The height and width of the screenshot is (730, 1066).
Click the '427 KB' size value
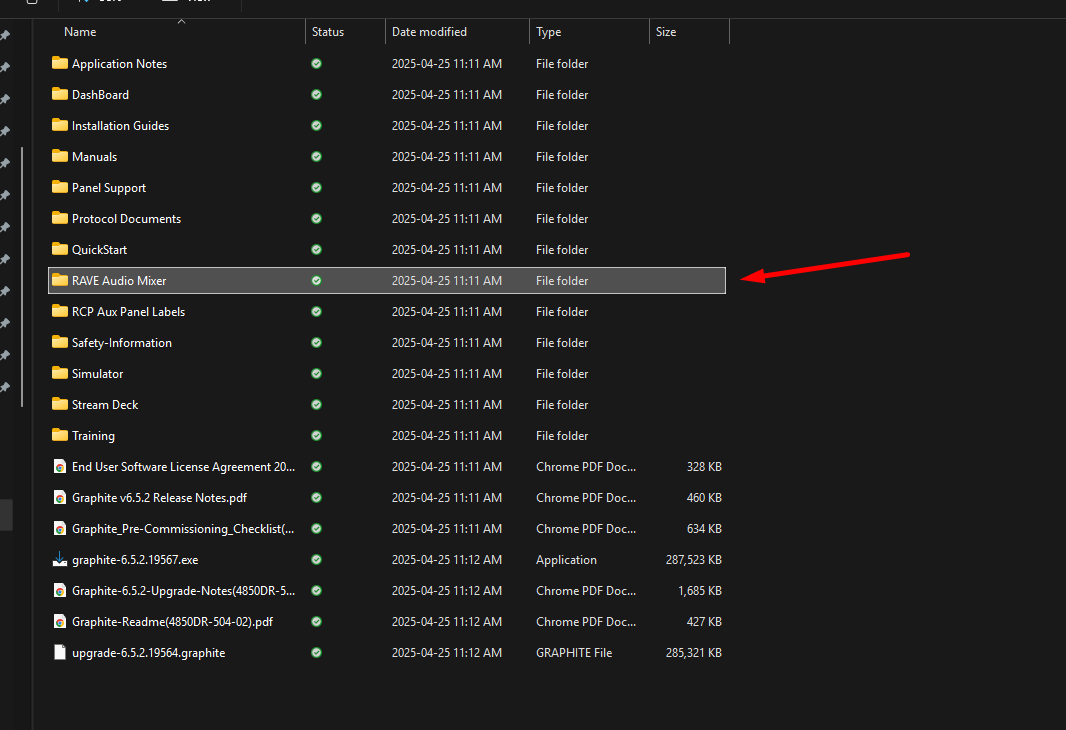[x=704, y=621]
